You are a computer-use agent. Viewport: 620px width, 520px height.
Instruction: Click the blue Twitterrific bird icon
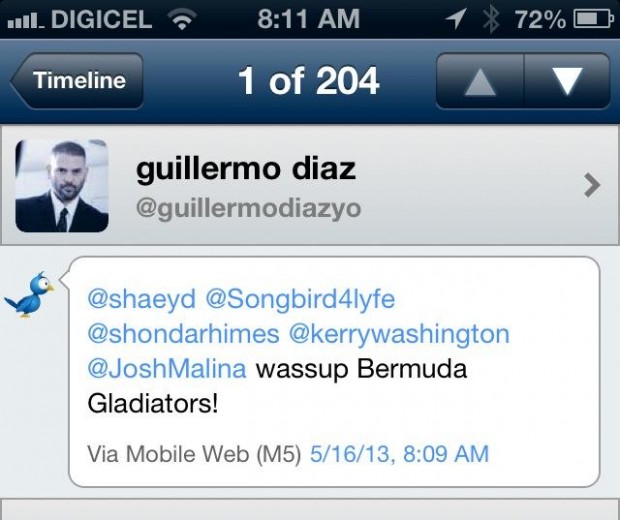[x=29, y=294]
